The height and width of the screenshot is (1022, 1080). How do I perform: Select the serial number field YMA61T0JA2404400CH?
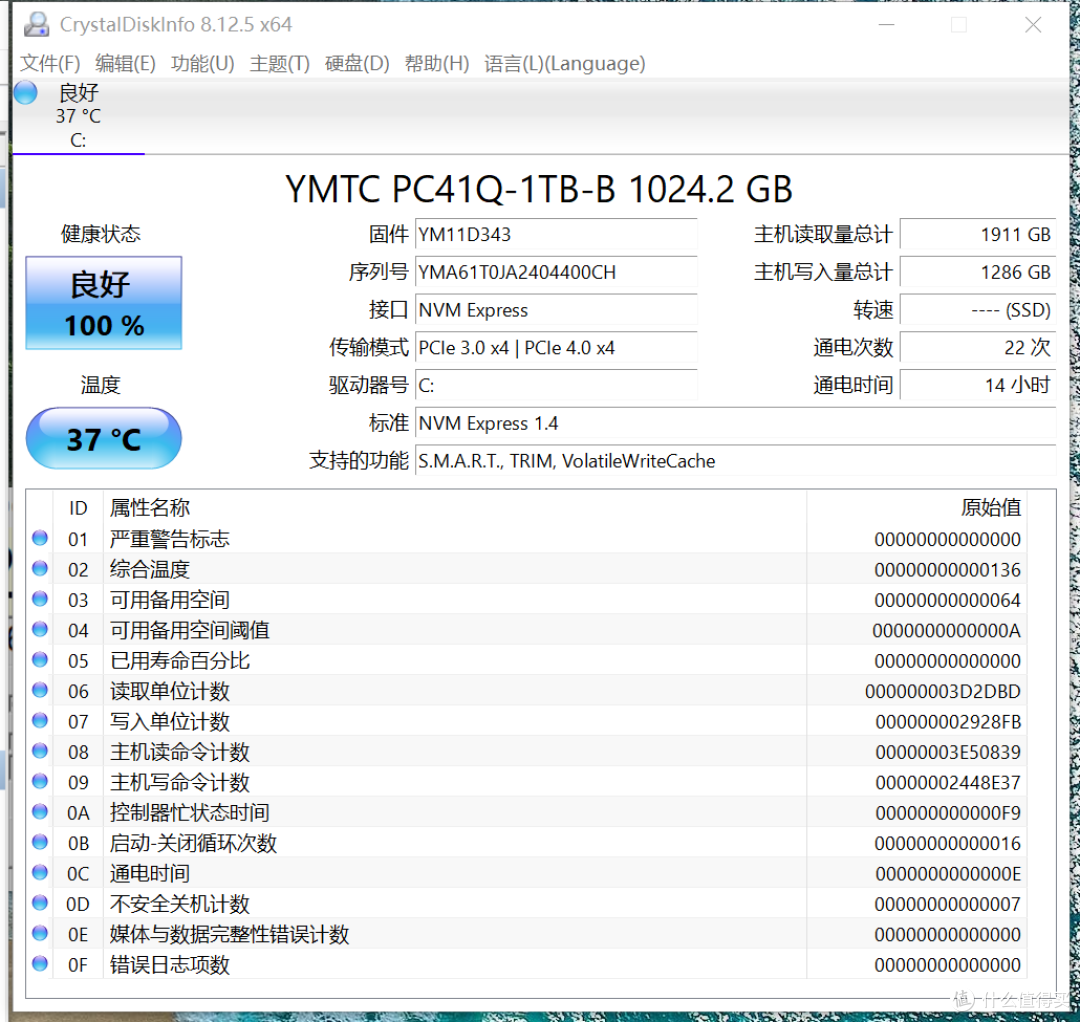point(556,272)
